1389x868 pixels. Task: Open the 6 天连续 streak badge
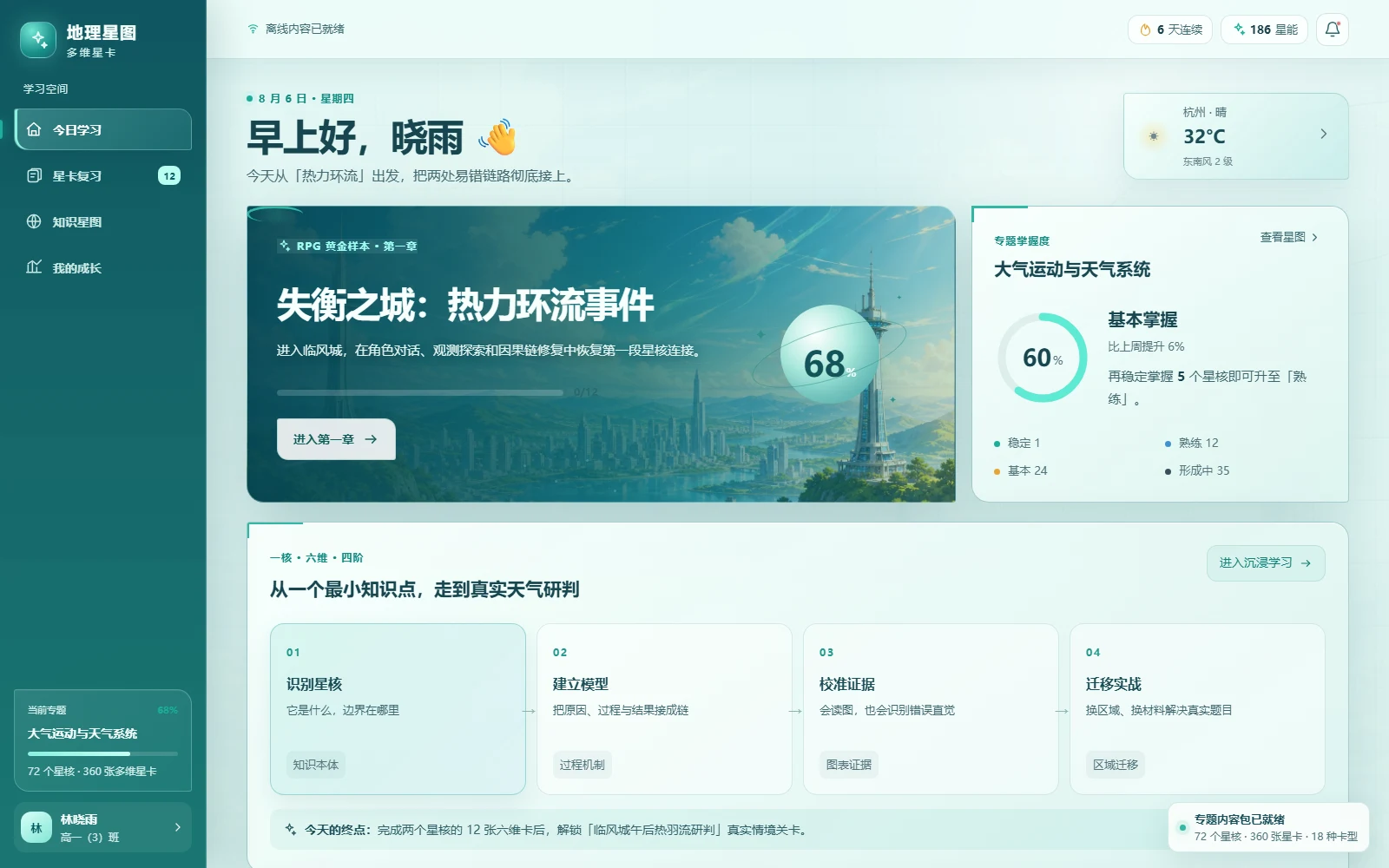[1170, 30]
